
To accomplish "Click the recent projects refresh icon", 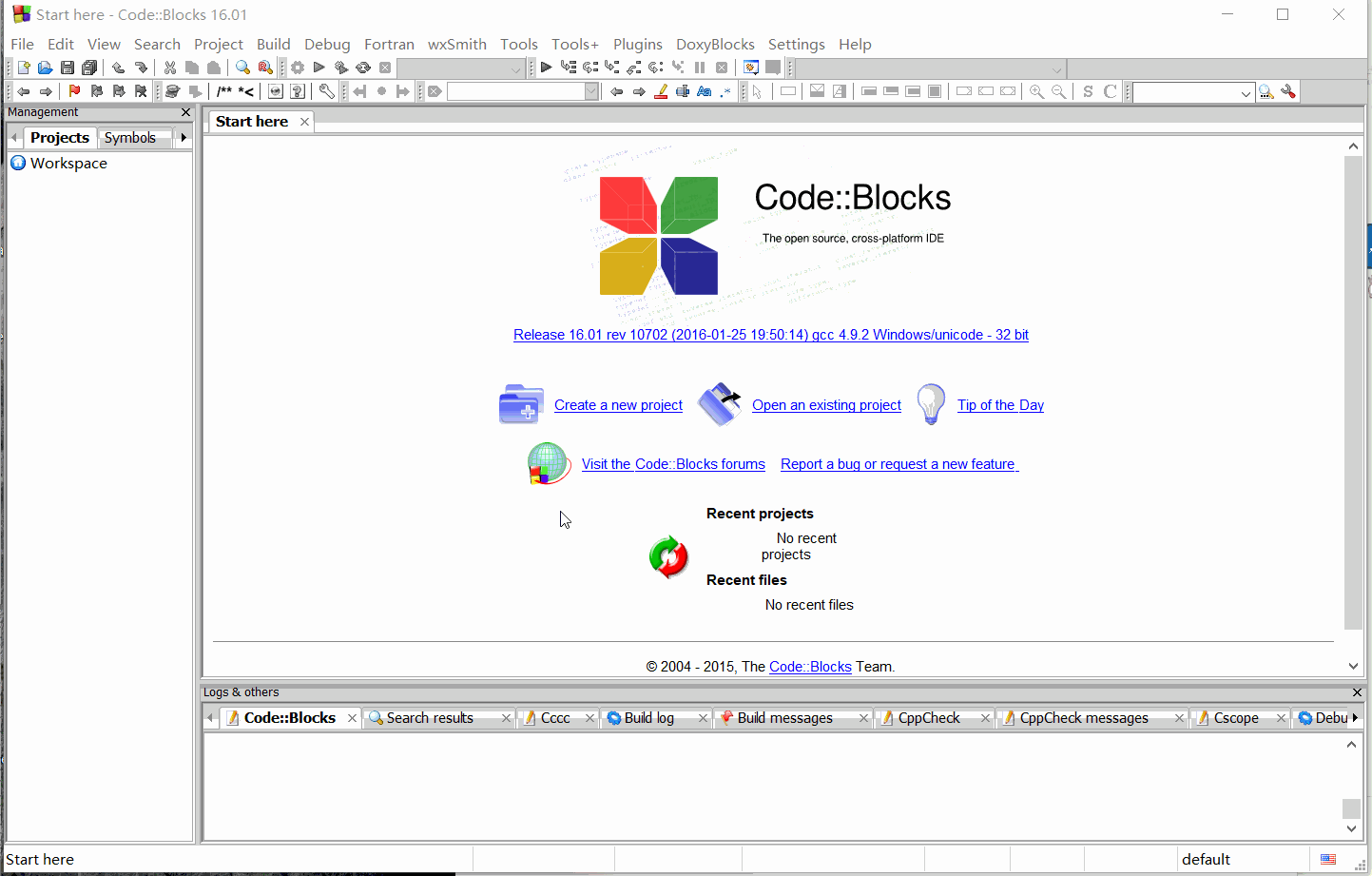I will 668,556.
